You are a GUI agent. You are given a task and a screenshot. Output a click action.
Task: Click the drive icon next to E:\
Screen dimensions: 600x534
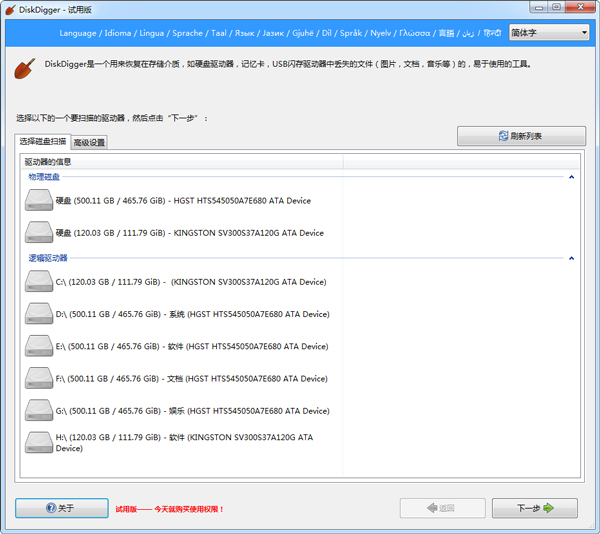39,346
